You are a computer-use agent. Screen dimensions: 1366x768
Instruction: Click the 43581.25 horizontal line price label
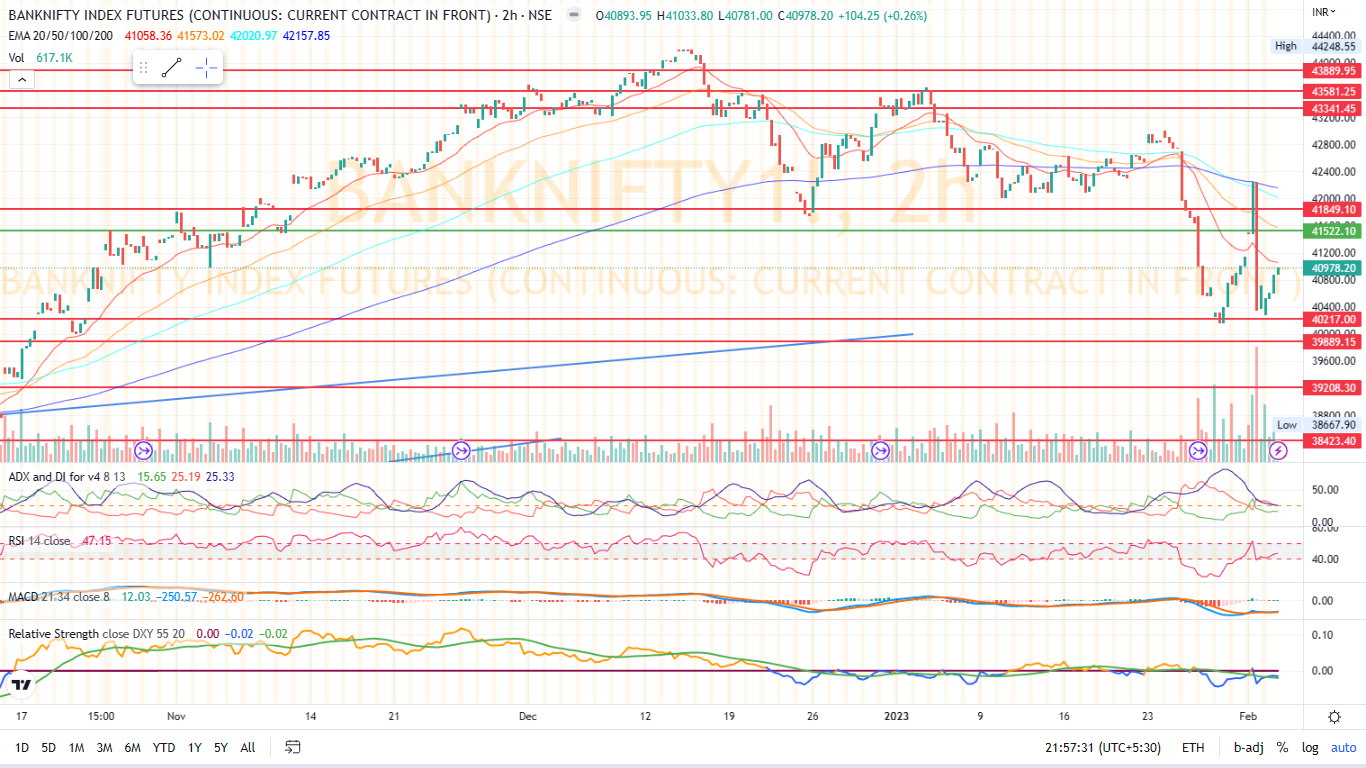pyautogui.click(x=1333, y=91)
